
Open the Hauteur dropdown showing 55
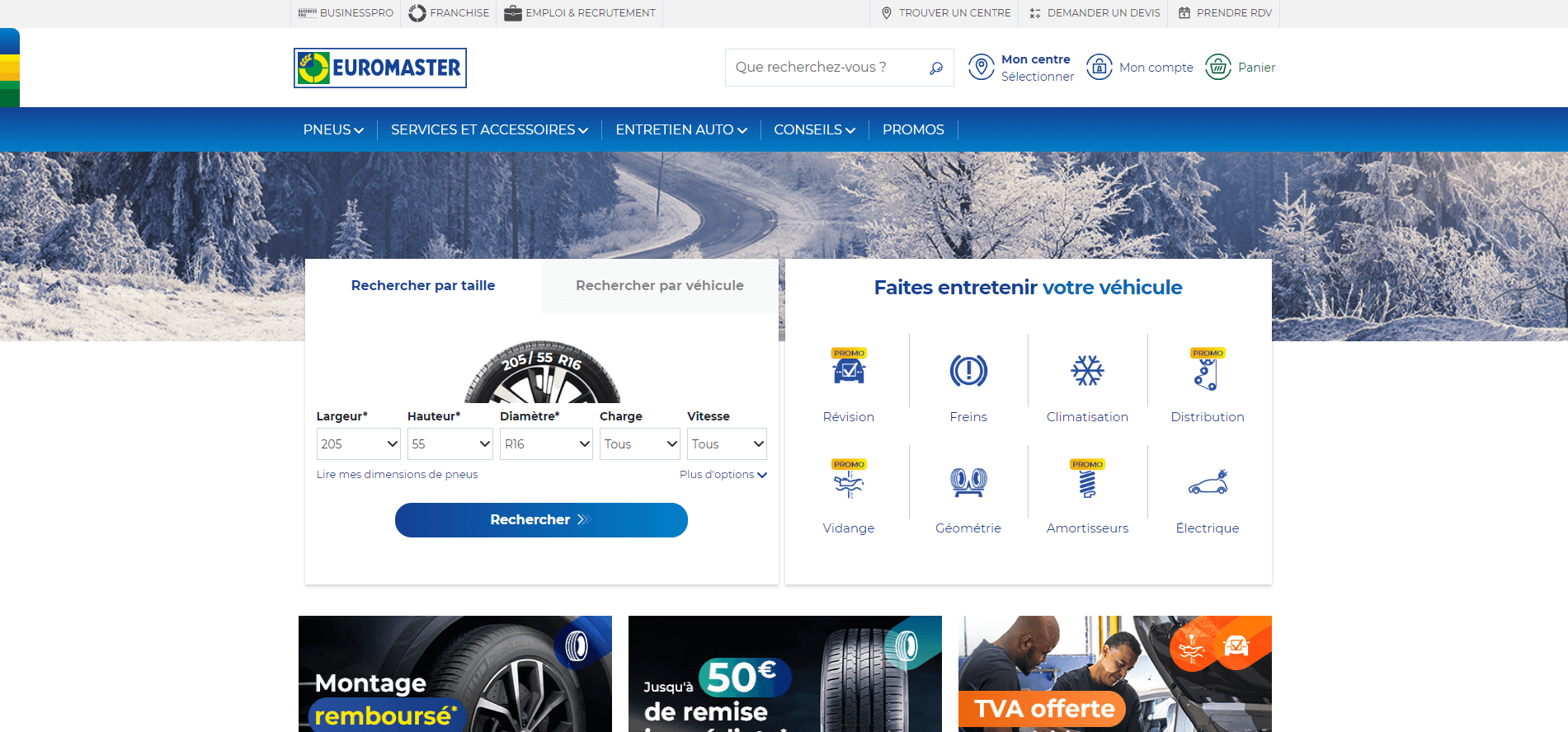pyautogui.click(x=450, y=443)
